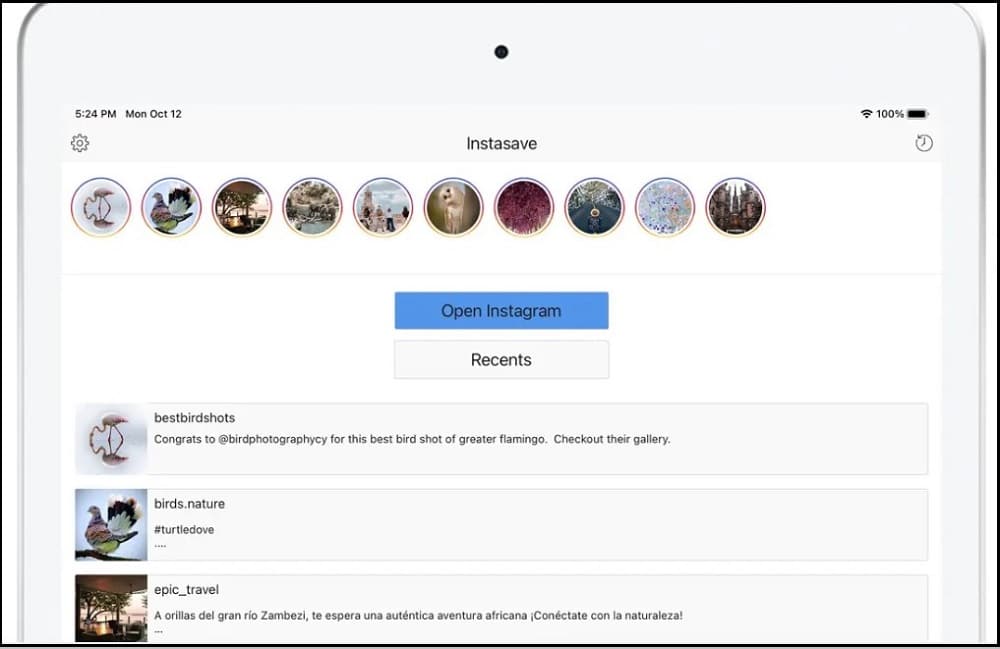Screen dimensions: 1000x649
Task: Tap the Mon Oct 12 date
Action: pyautogui.click(x=154, y=113)
